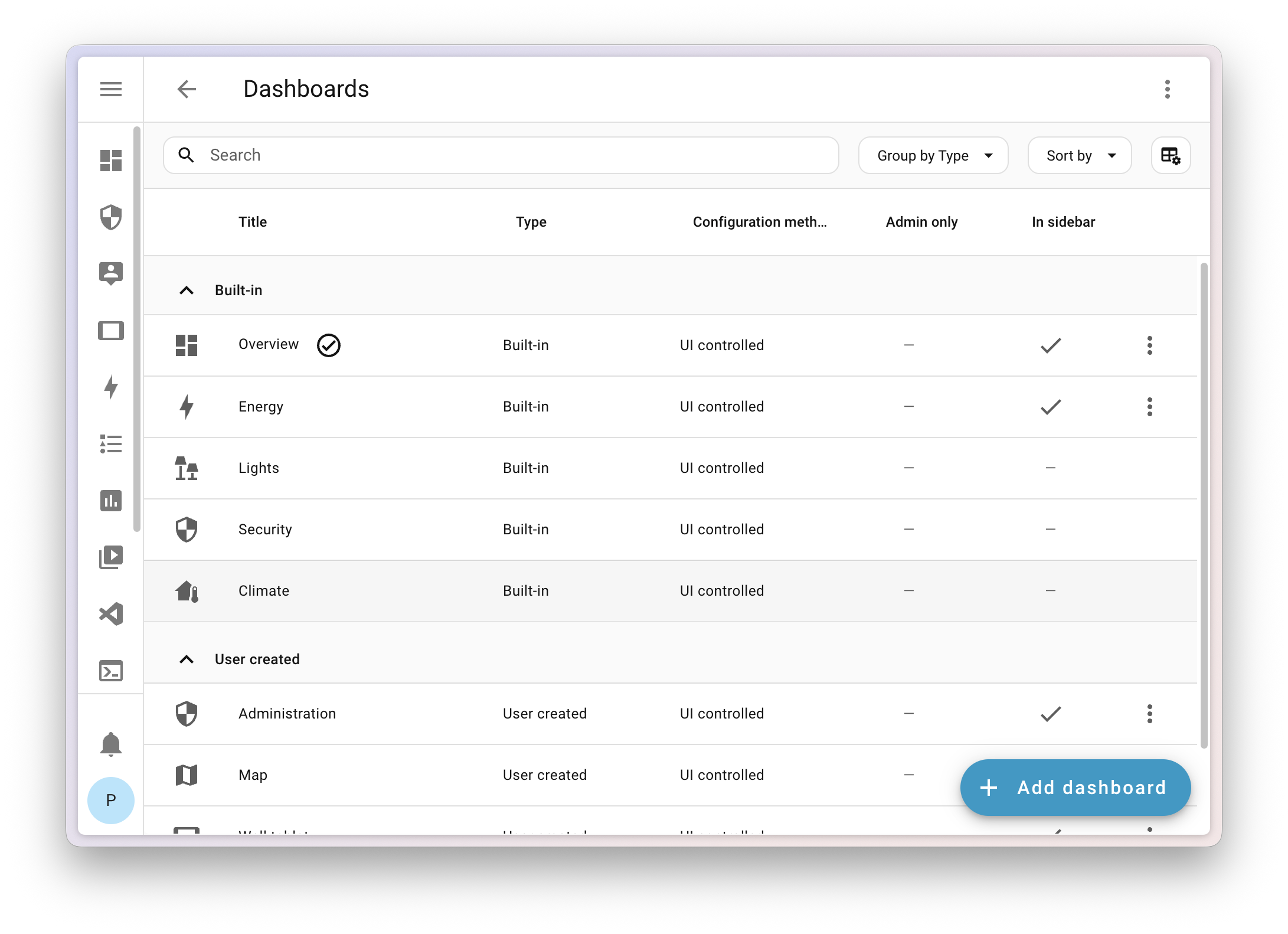Click the notifications bell
This screenshot has height=934, width=1288.
click(111, 744)
